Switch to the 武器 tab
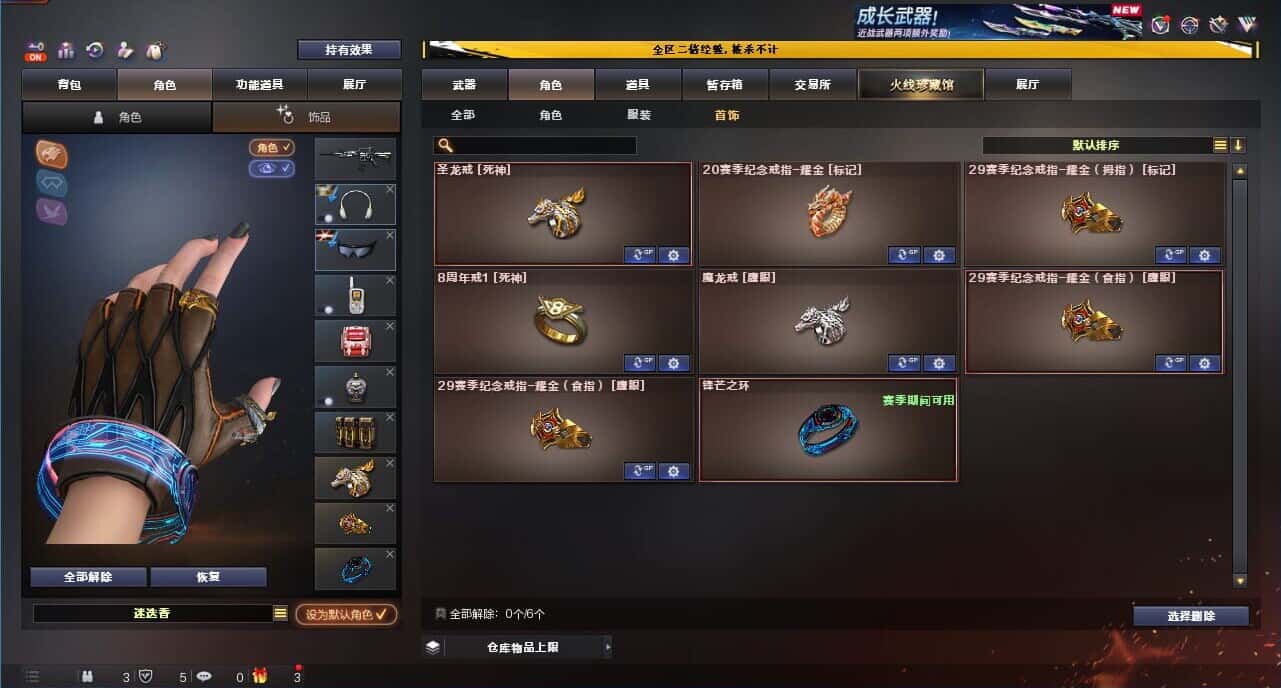The height and width of the screenshot is (688, 1281). pyautogui.click(x=464, y=84)
